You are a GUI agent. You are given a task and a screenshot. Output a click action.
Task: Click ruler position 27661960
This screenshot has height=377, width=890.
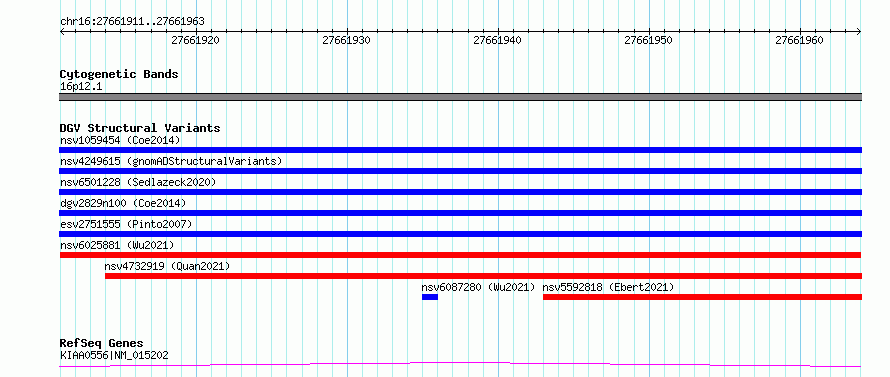pos(799,40)
